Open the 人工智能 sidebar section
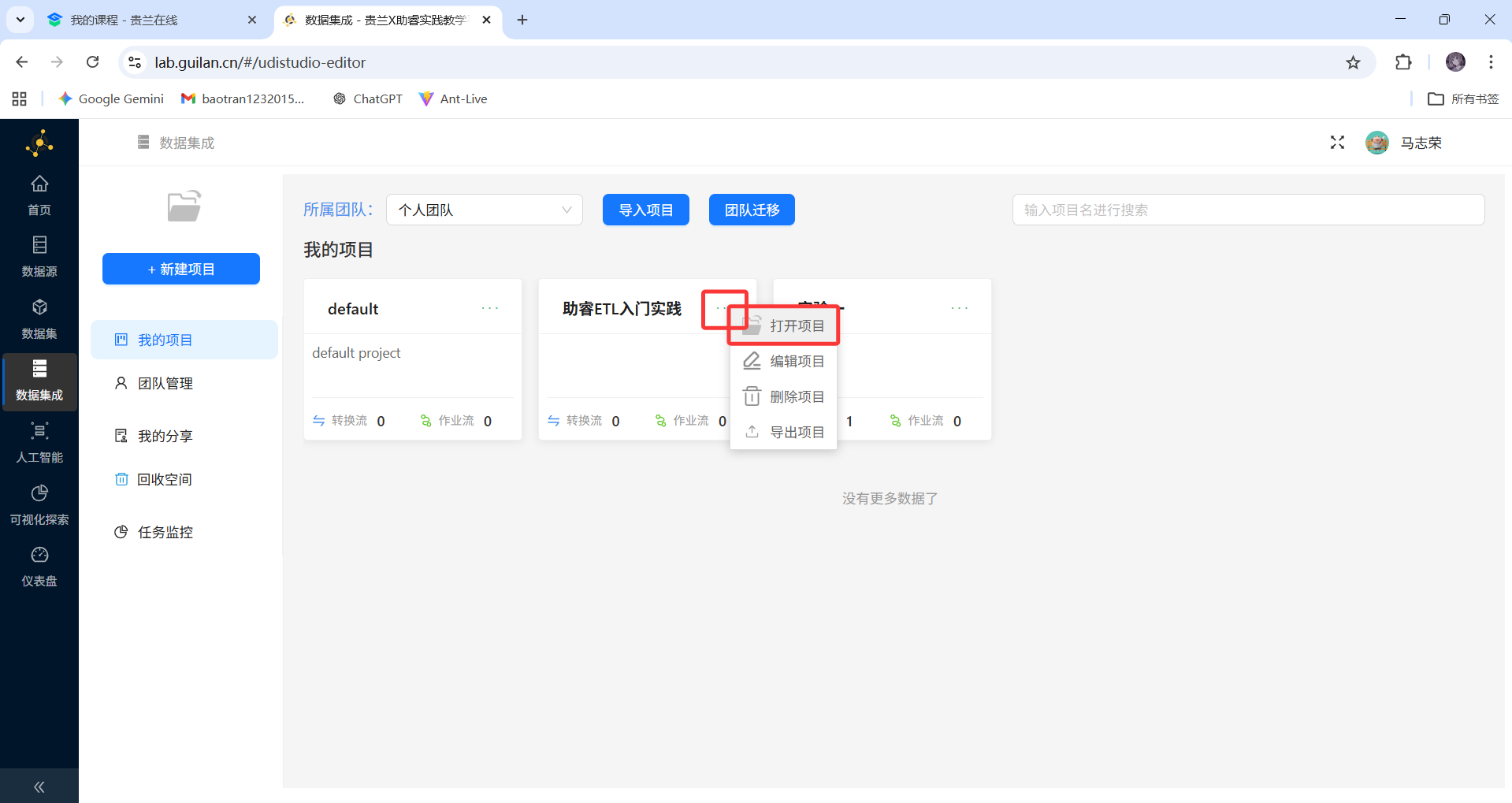The height and width of the screenshot is (803, 1512). (x=39, y=443)
